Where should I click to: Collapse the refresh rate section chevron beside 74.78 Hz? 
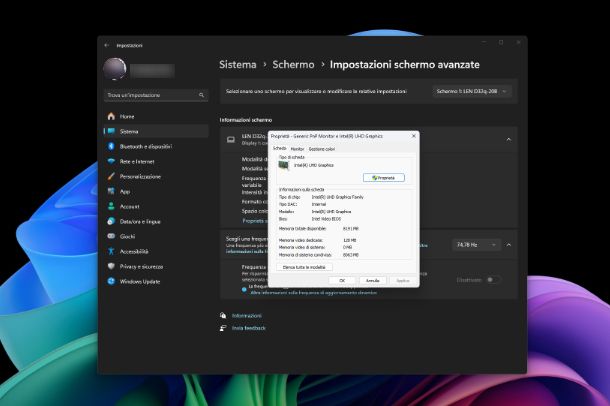[508, 245]
